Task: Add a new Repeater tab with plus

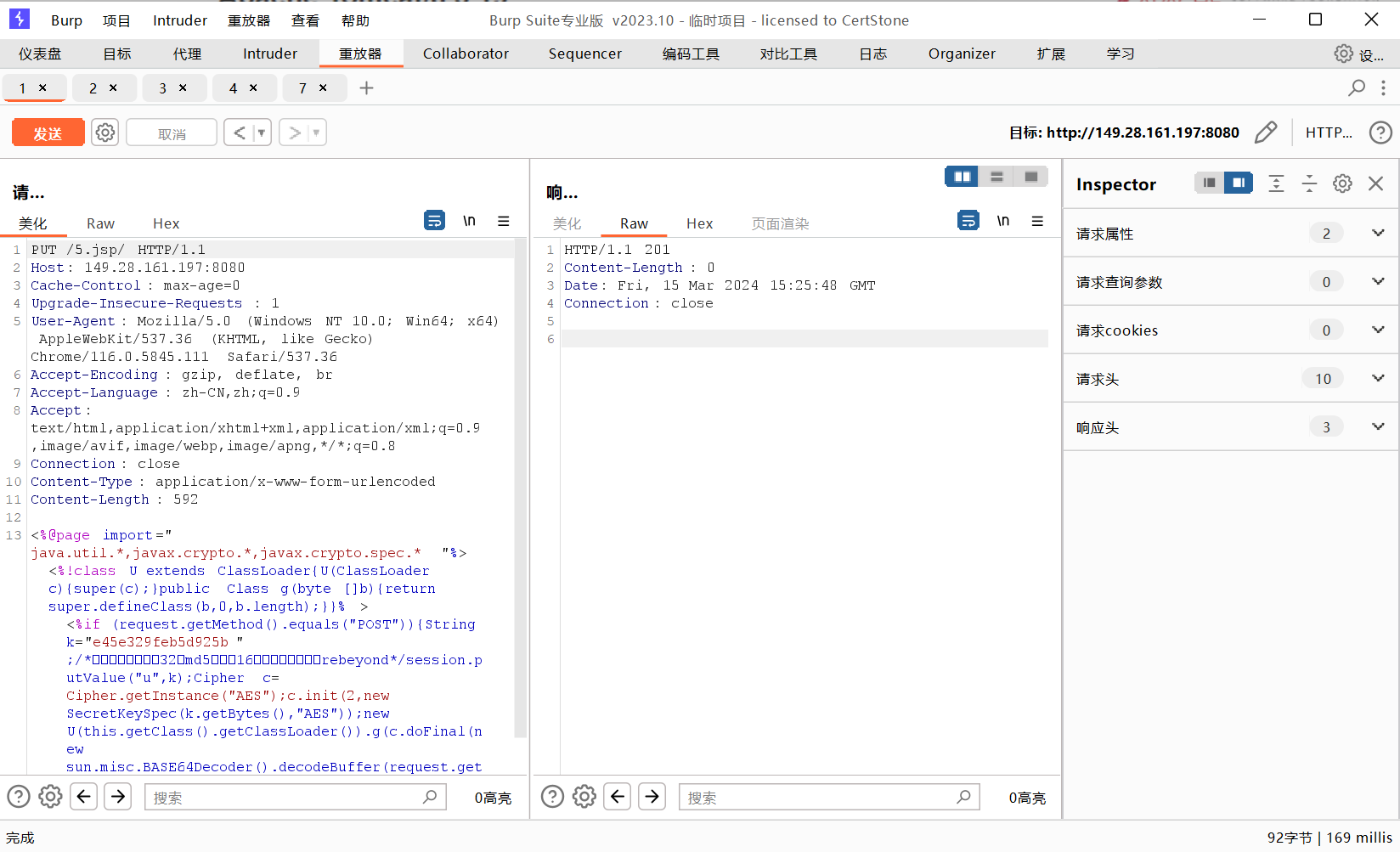Action: 366,87
